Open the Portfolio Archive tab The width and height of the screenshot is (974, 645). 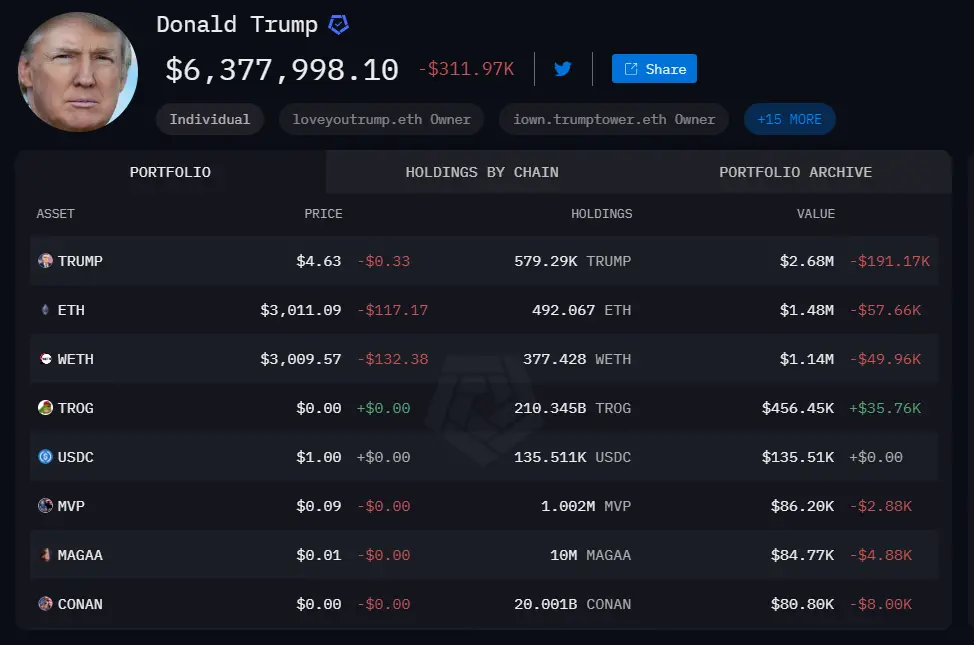point(795,172)
